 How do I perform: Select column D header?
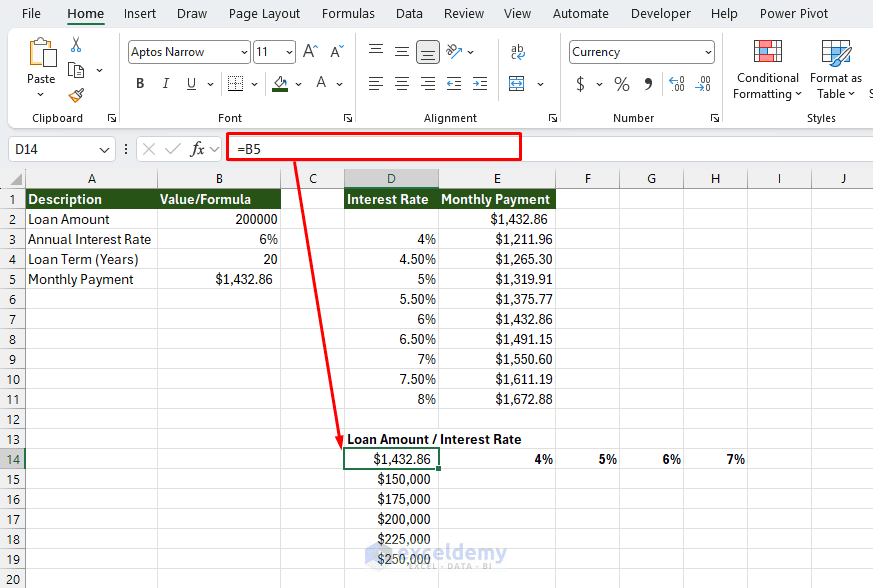(x=391, y=179)
